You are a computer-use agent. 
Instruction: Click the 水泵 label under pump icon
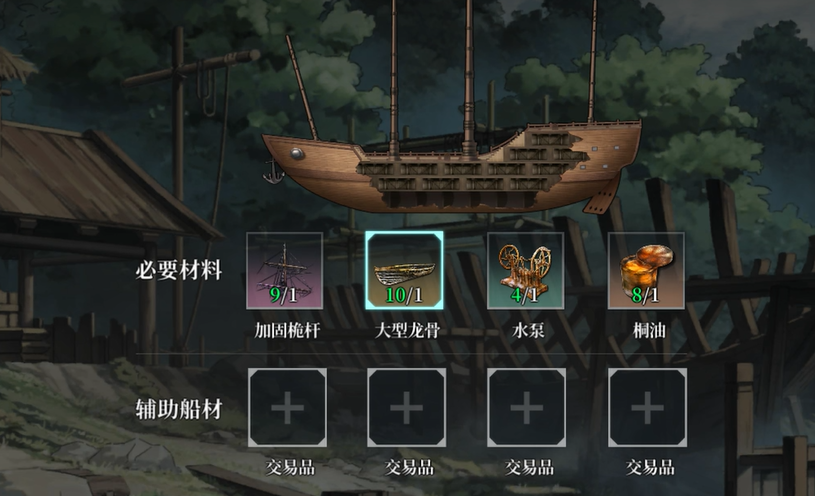pyautogui.click(x=528, y=330)
